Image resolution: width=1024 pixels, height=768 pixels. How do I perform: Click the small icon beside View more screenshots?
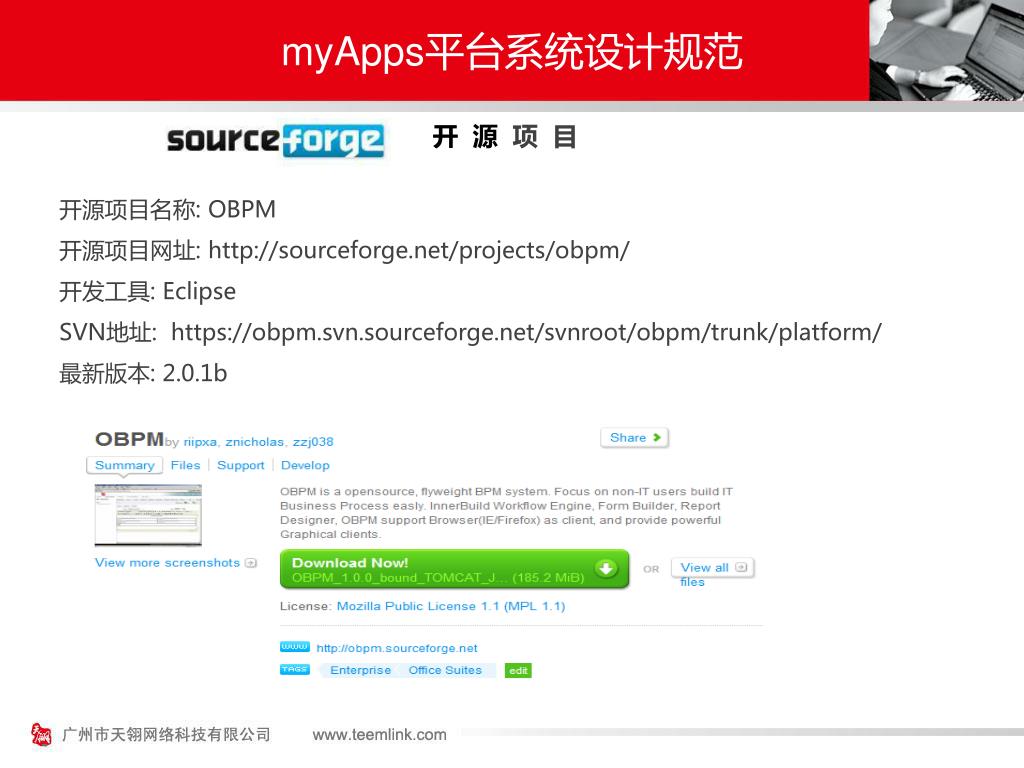(x=251, y=563)
